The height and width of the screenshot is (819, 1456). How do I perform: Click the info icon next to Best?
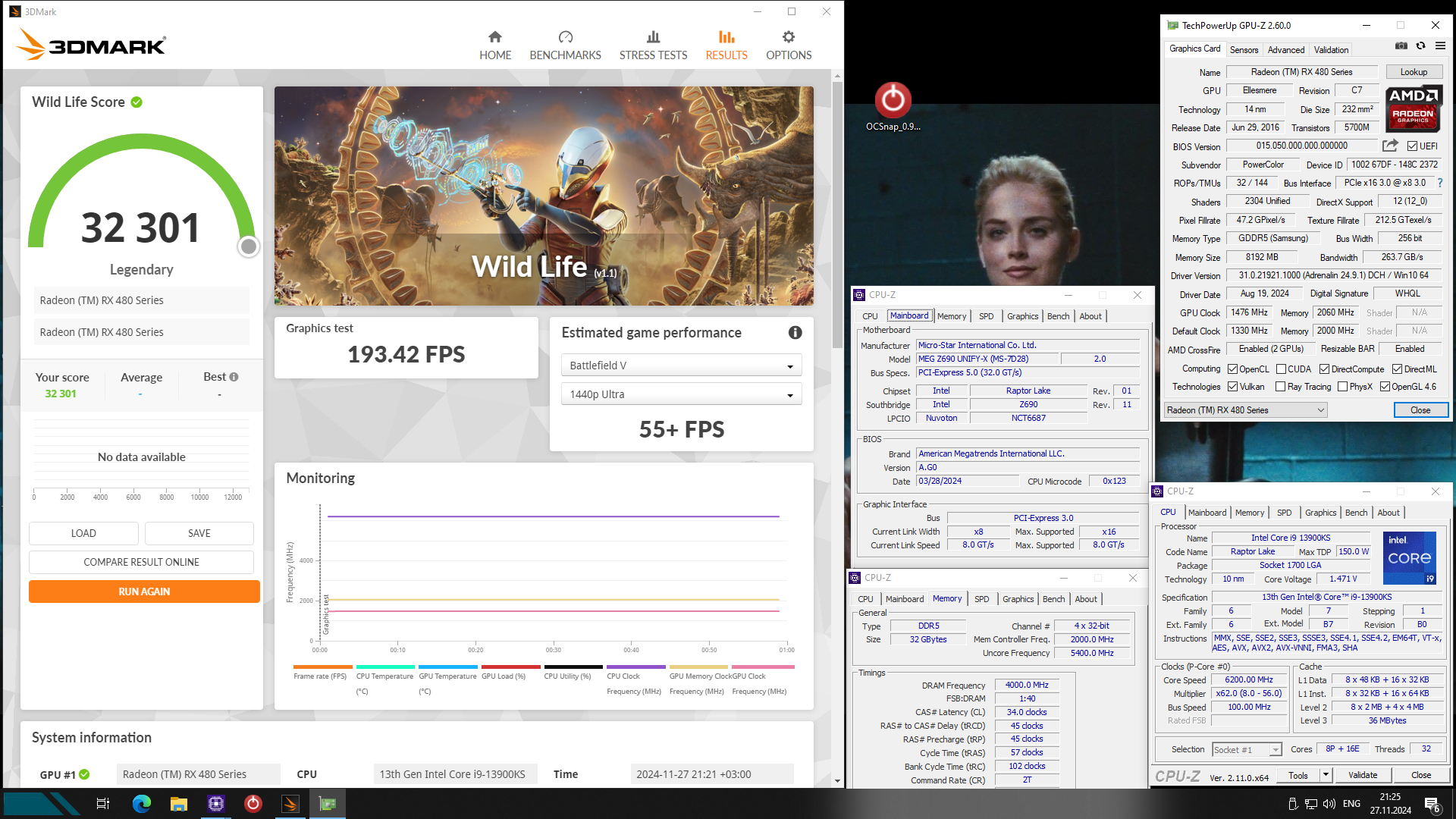pyautogui.click(x=234, y=377)
